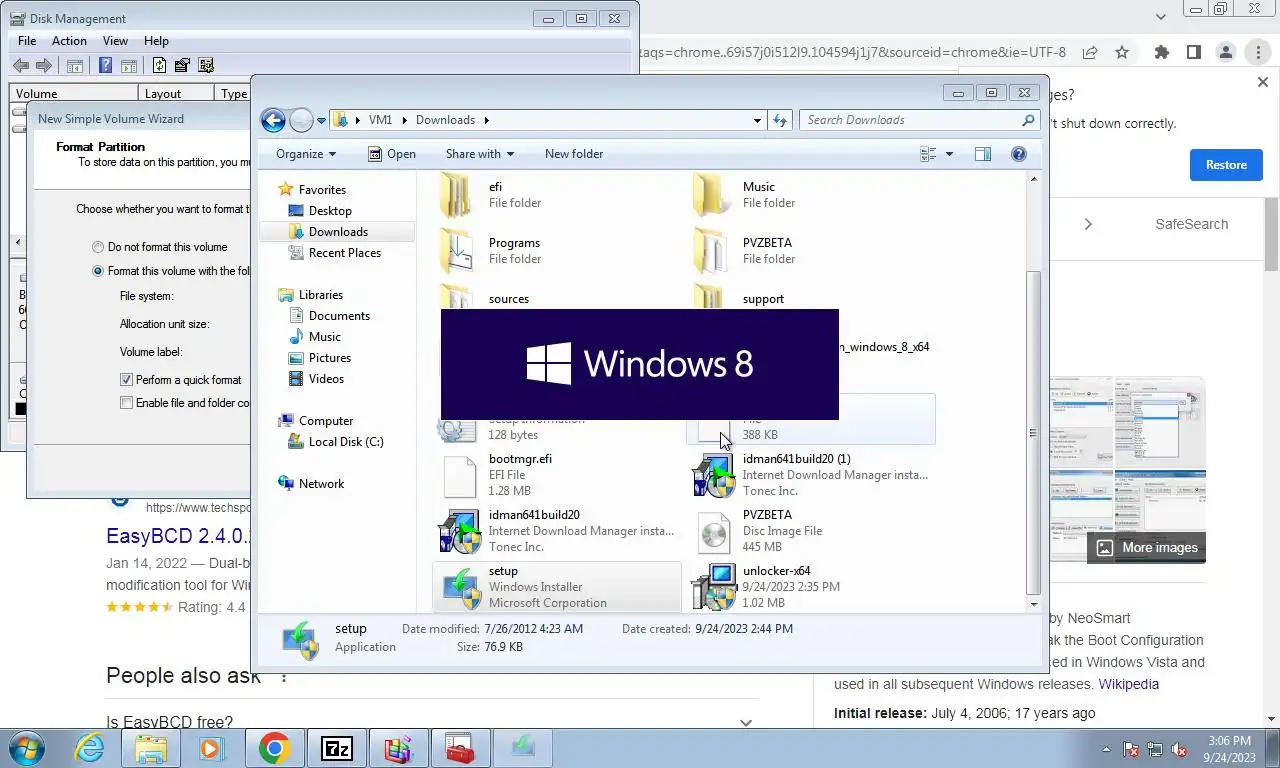
Task: Select 'Do not format this volume' radio button
Action: [98, 247]
